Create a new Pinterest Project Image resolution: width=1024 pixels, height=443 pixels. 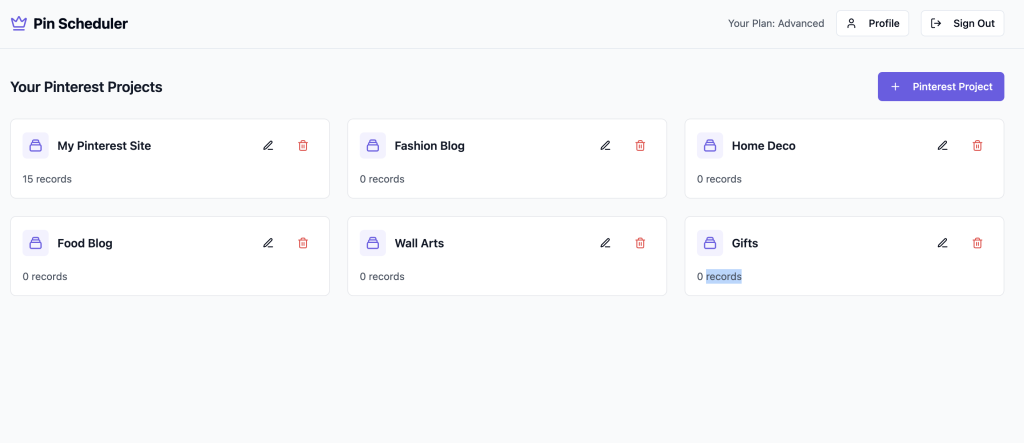[x=941, y=86]
